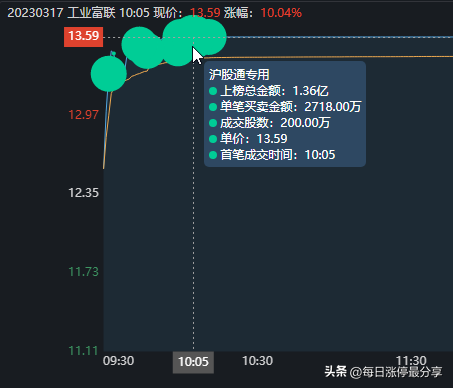453x388 pixels.
Task: Click the lowest green trade bubble near 09:30
Action: coord(109,74)
